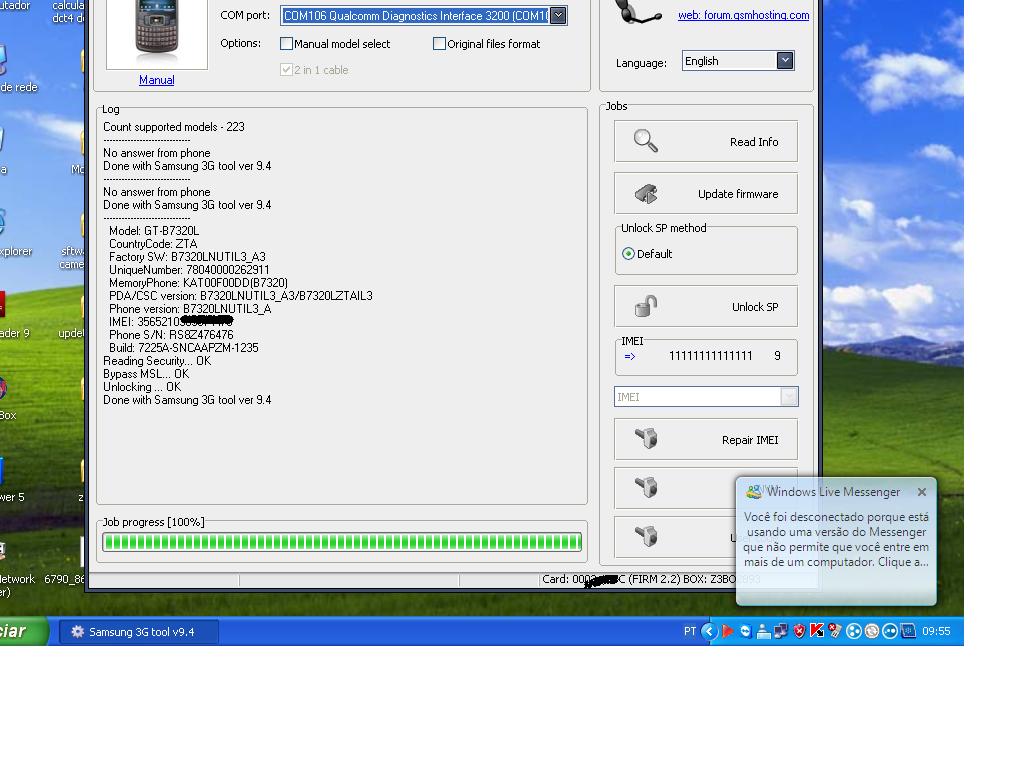The width and height of the screenshot is (1024, 768).
Task: Enable Manual model select checkbox
Action: [x=286, y=44]
